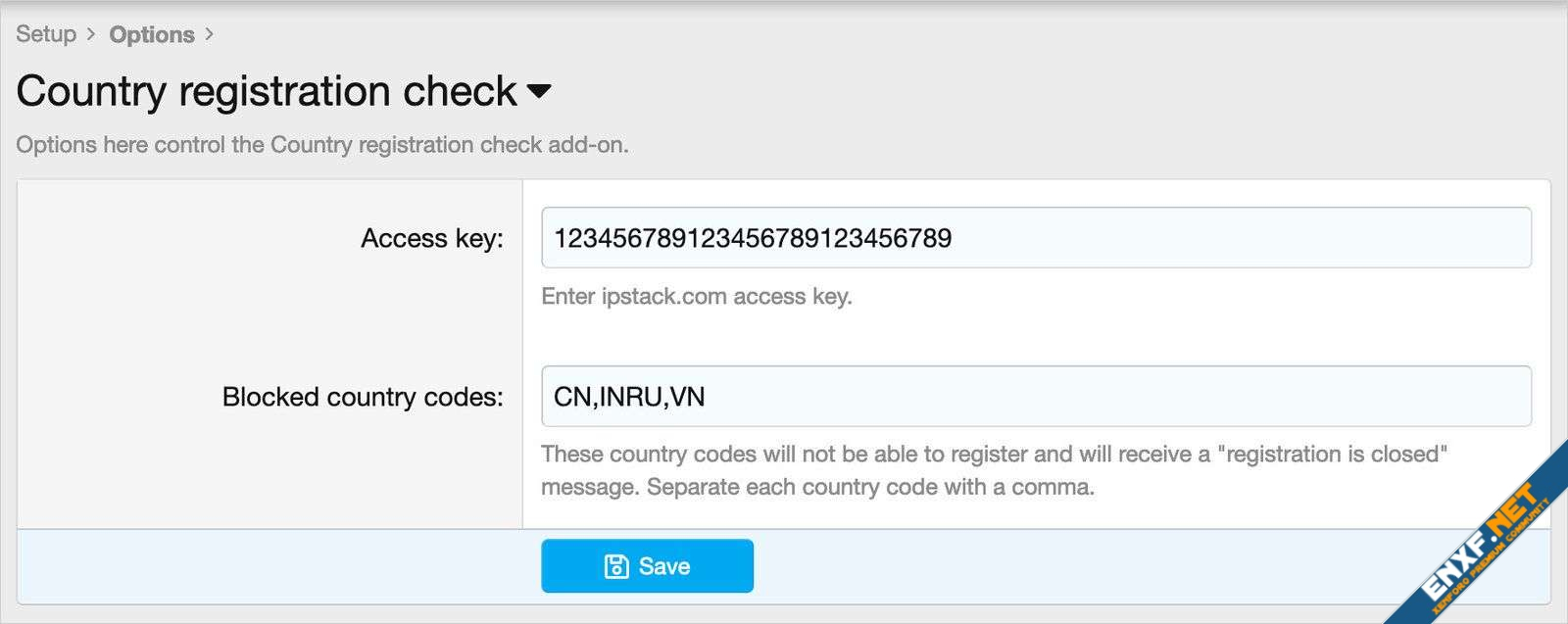Click into the Blocked country codes field

click(1036, 397)
